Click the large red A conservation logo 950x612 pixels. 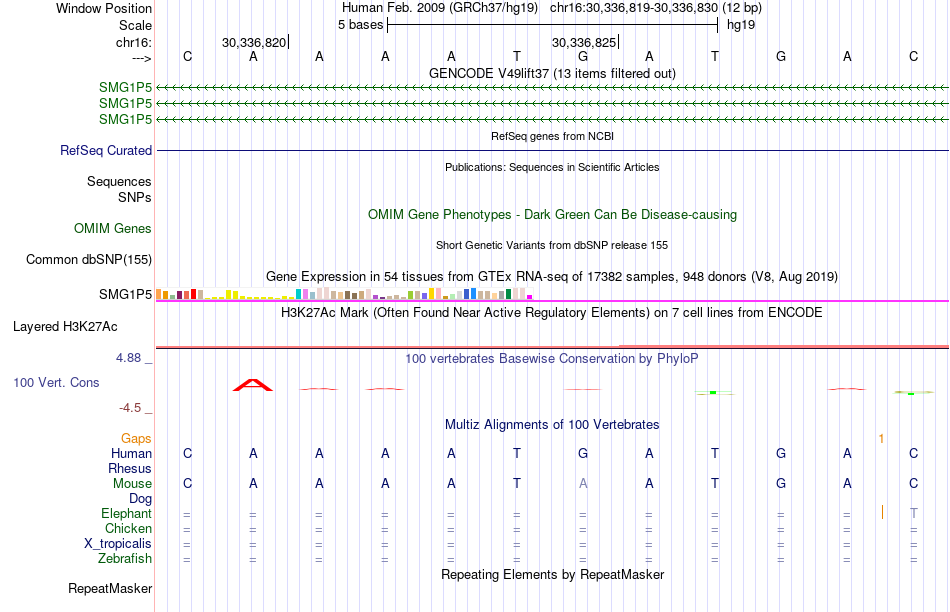point(253,385)
